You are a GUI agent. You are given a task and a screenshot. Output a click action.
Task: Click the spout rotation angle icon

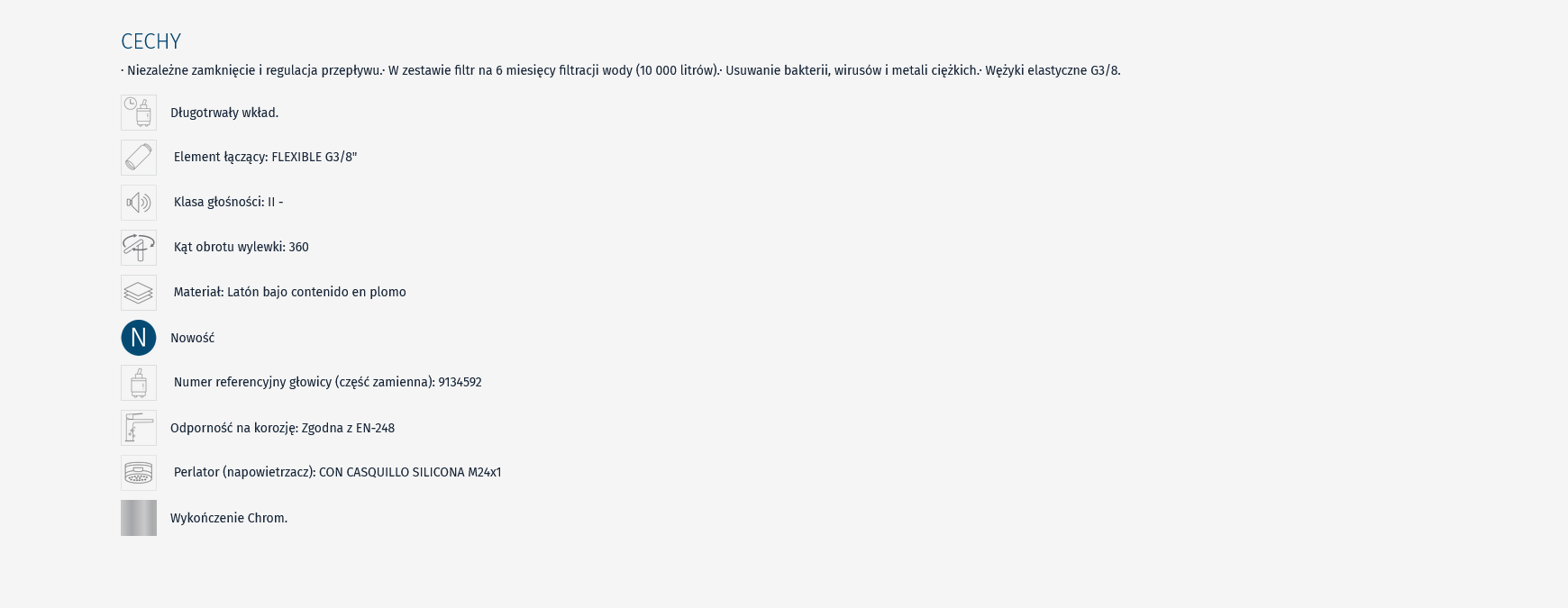pos(139,248)
